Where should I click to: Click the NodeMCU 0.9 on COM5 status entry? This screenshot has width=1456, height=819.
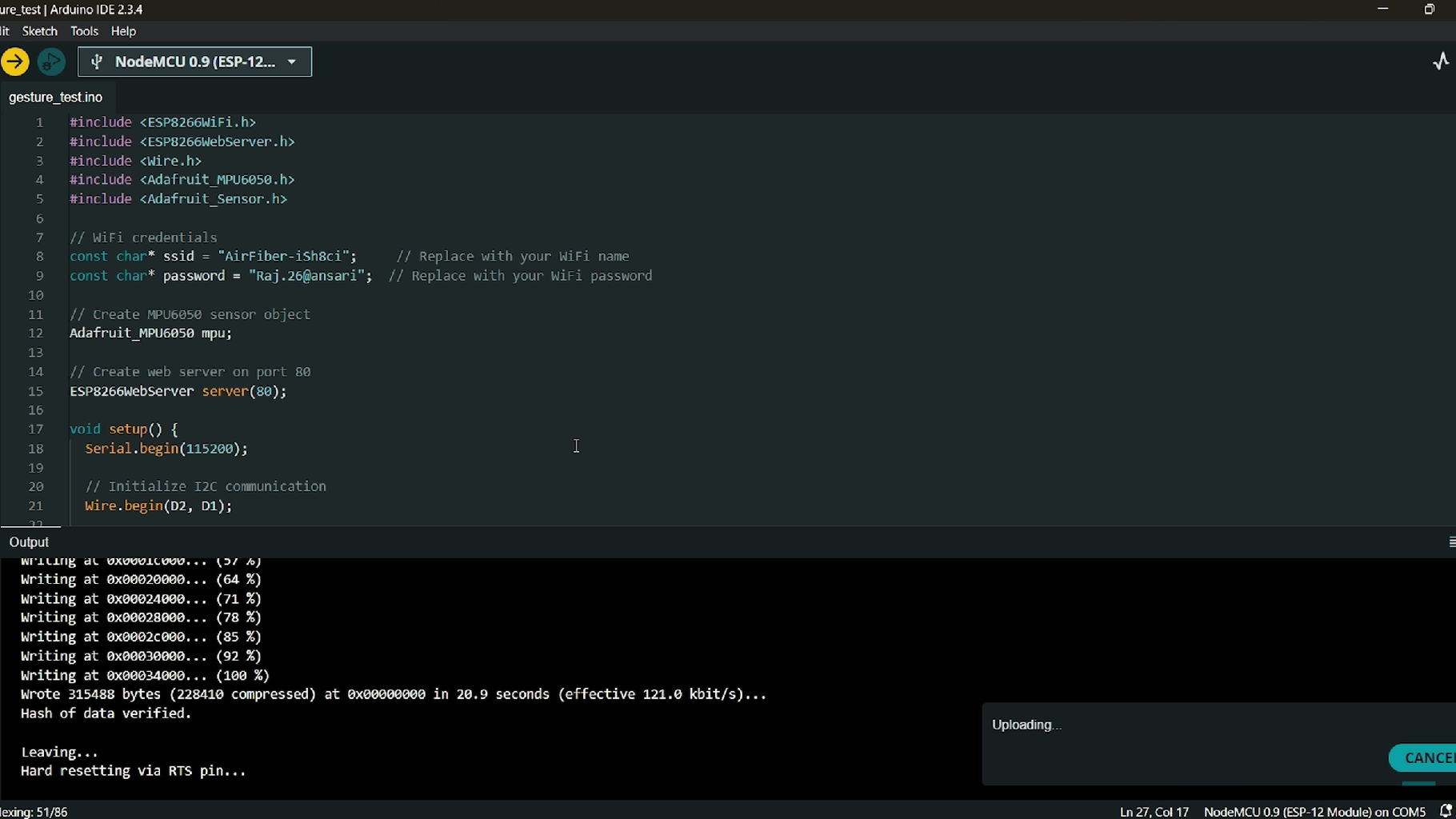pos(1314,812)
